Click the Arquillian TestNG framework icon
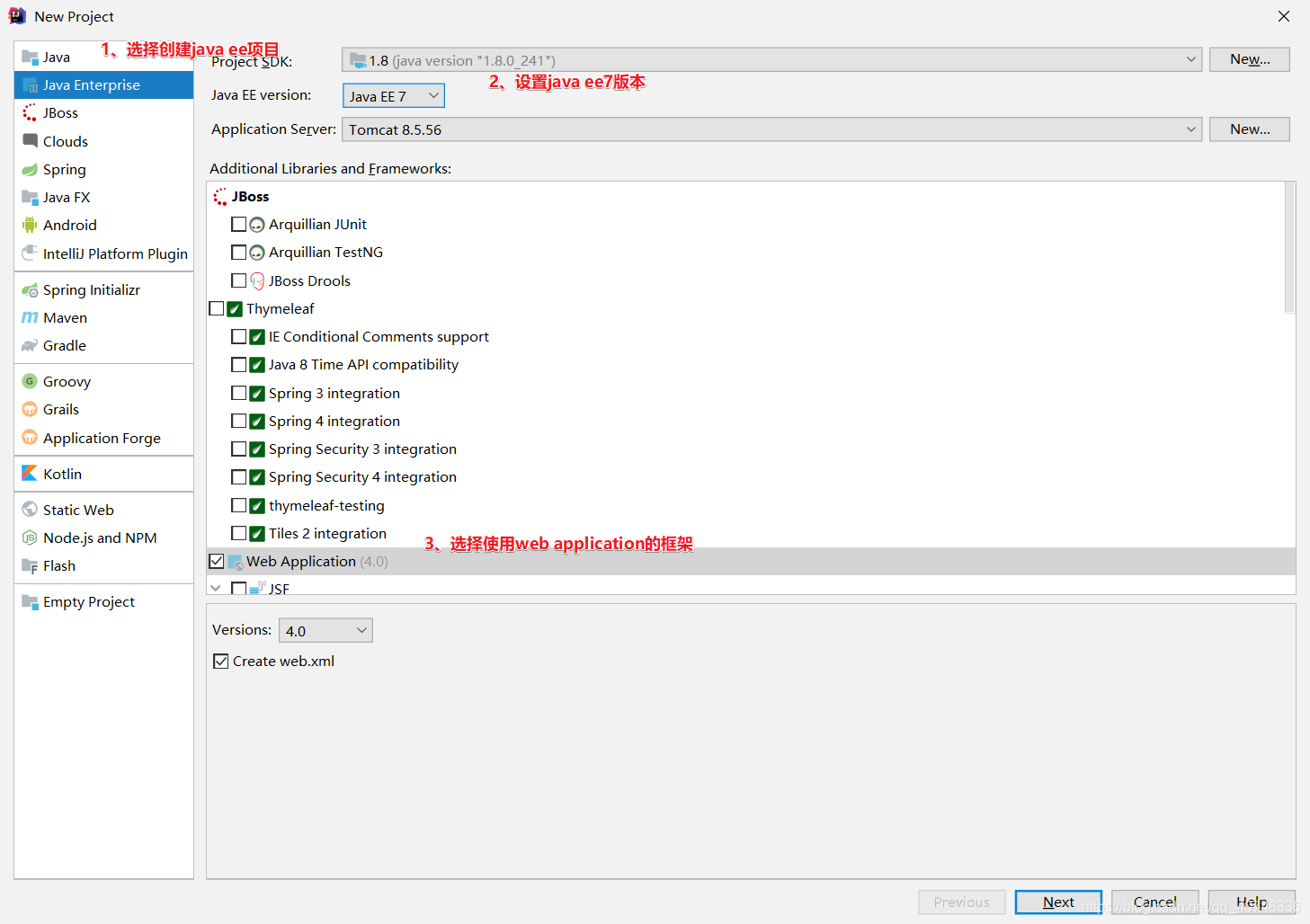1310x924 pixels. click(x=257, y=253)
